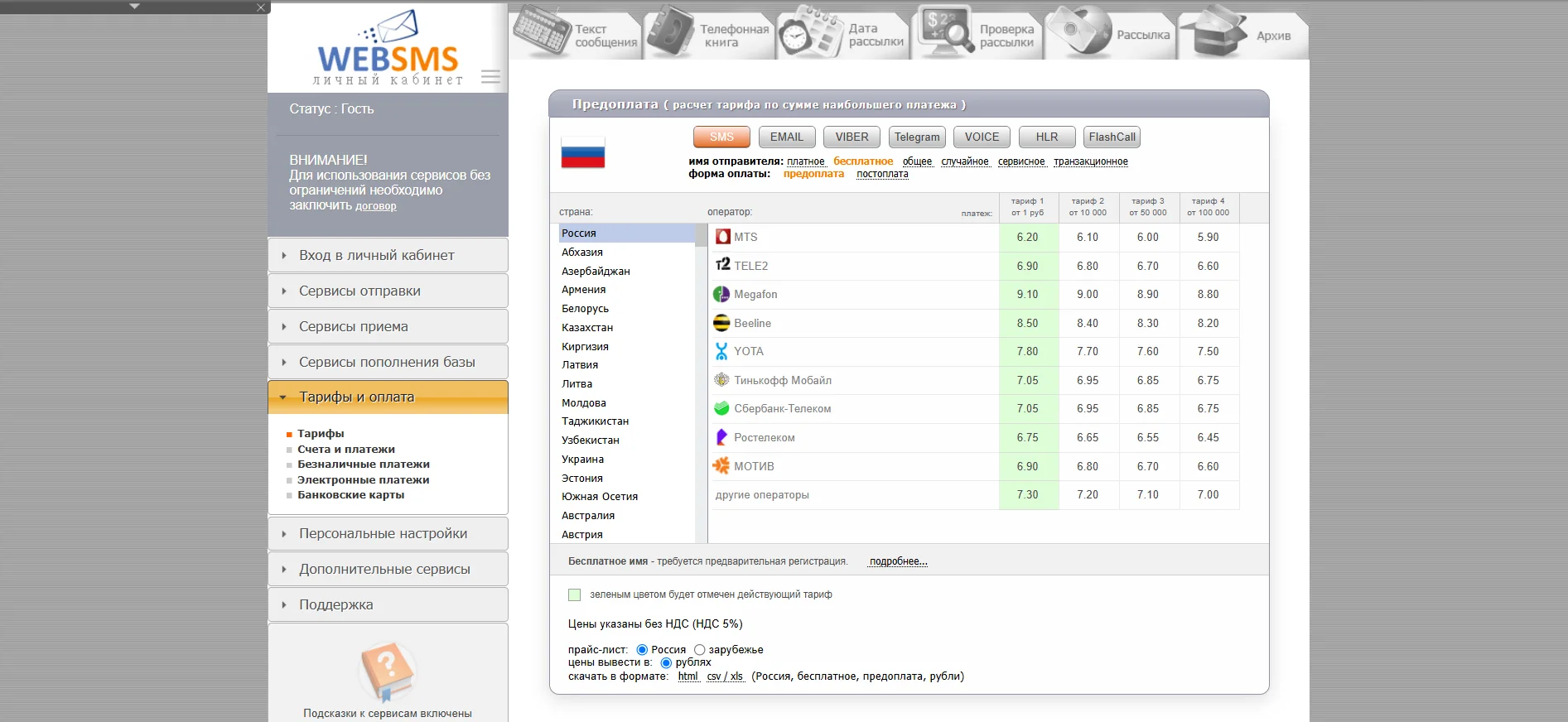Image resolution: width=1568 pixels, height=722 pixels.
Task: Click the MTS operator logo
Action: click(722, 237)
